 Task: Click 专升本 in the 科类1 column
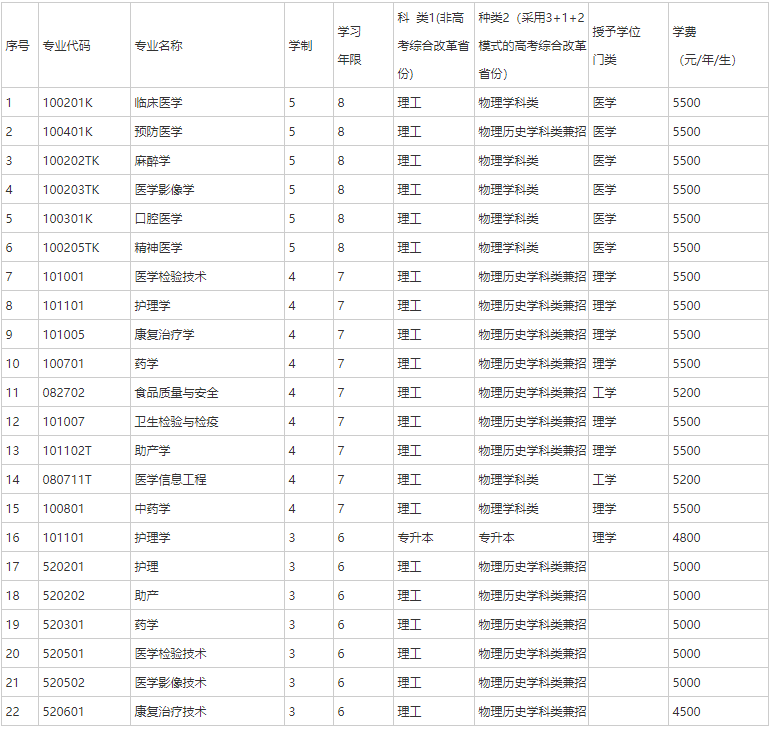coord(415,538)
